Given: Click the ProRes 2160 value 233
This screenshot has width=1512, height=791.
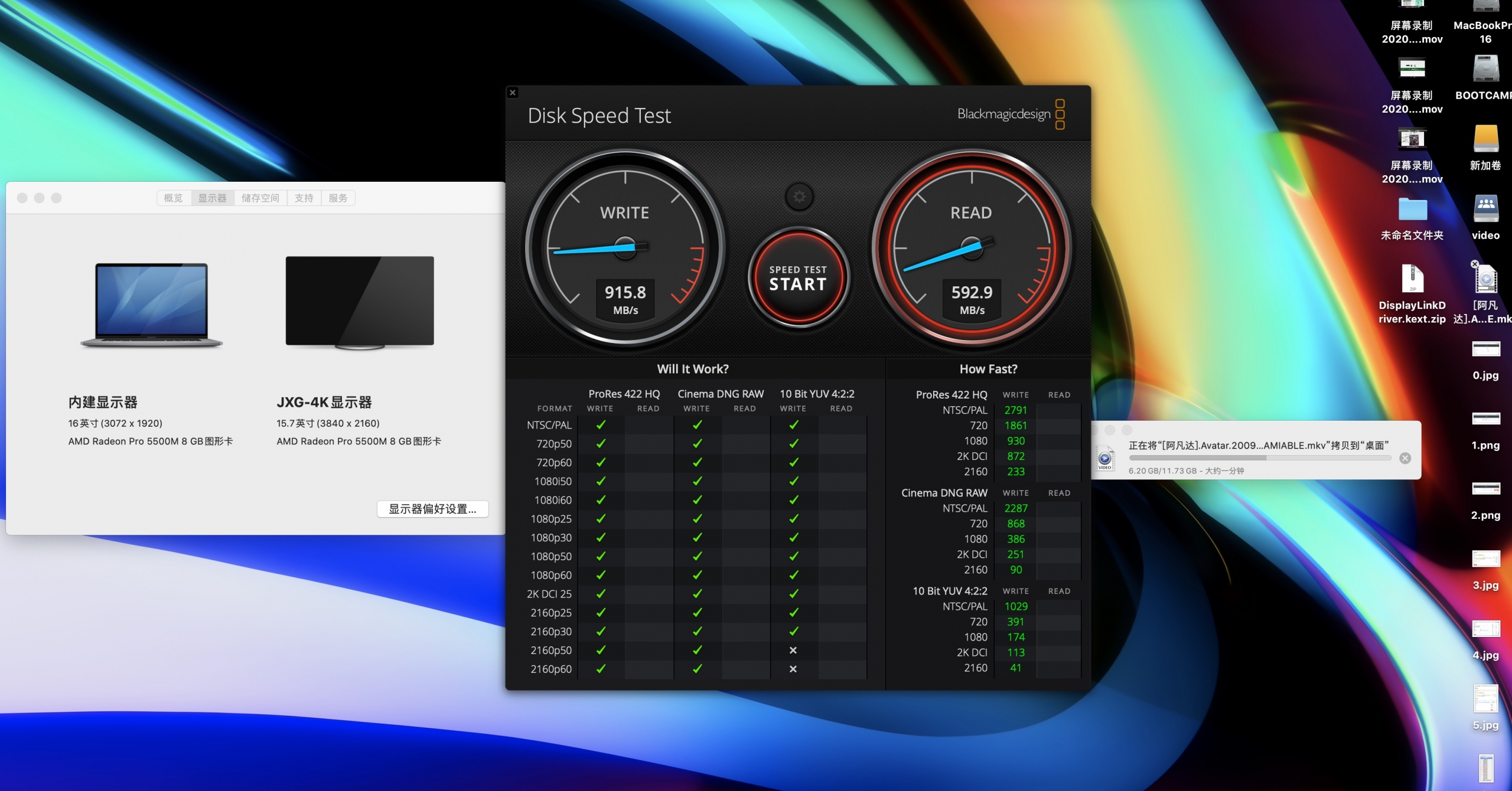Looking at the screenshot, I should (1016, 472).
